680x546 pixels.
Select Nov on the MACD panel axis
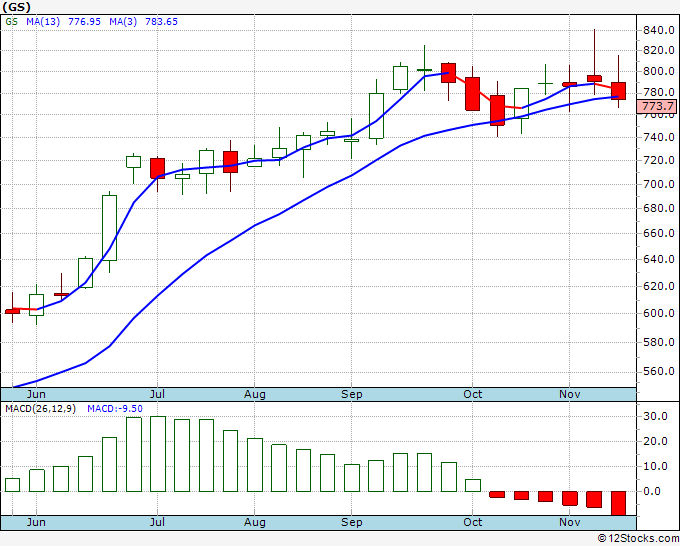(x=569, y=522)
